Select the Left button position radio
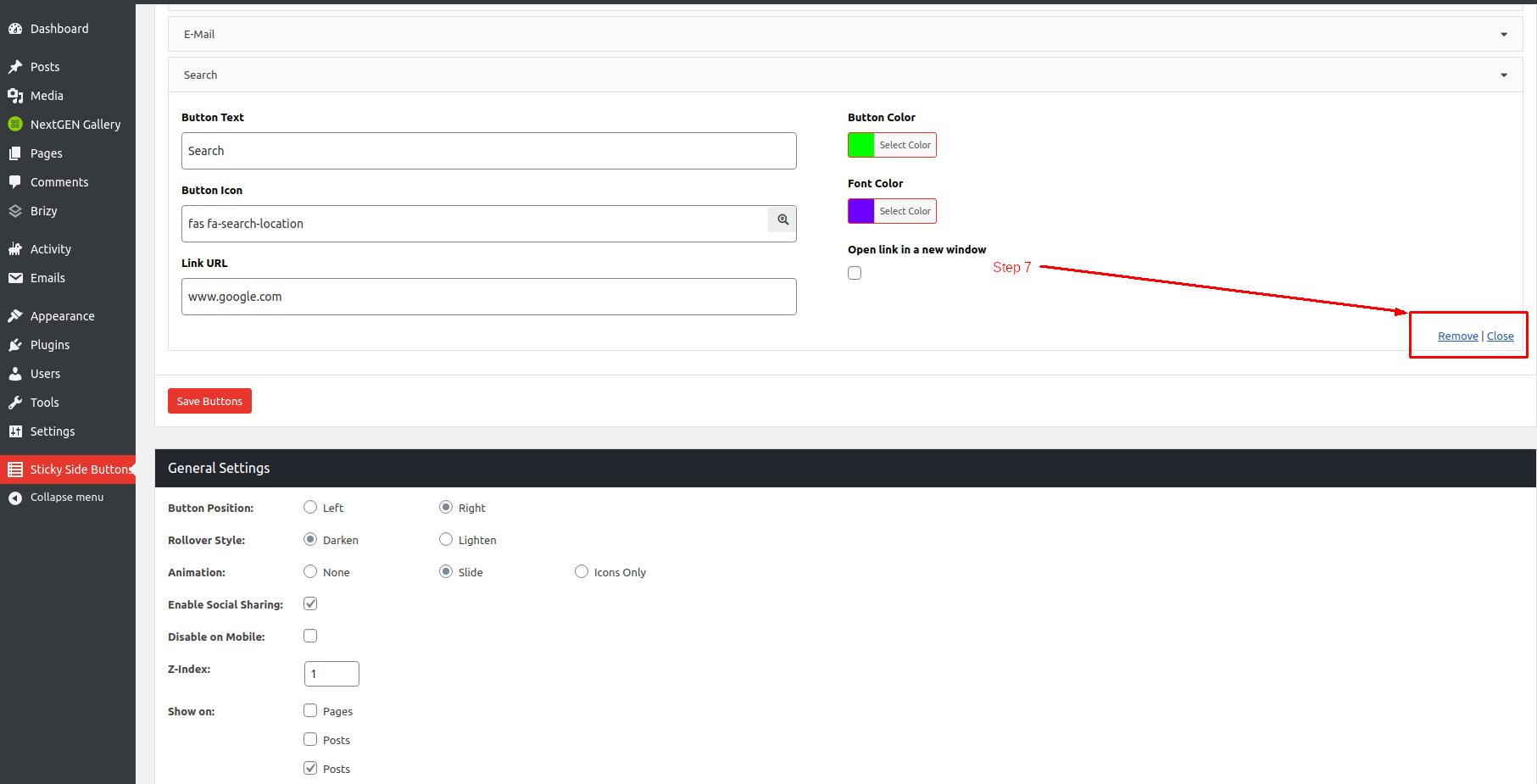 click(x=310, y=507)
